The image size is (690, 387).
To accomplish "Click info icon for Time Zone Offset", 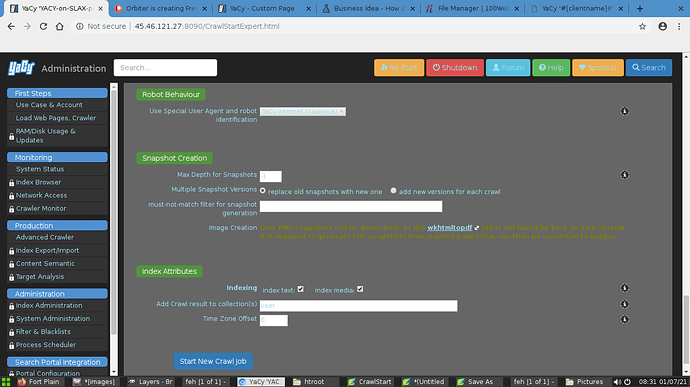I will (624, 319).
